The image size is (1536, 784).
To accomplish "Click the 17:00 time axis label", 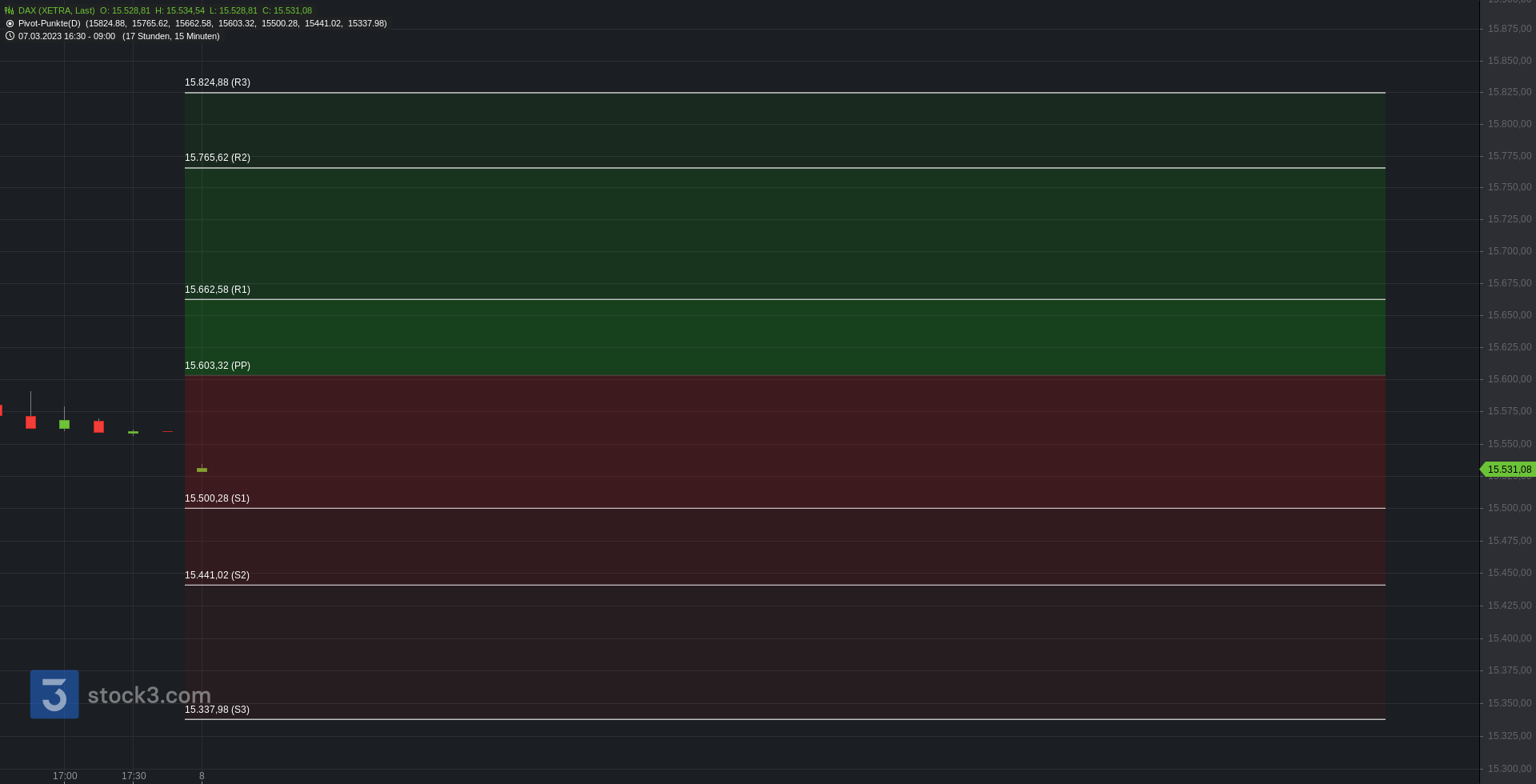I will [x=65, y=776].
